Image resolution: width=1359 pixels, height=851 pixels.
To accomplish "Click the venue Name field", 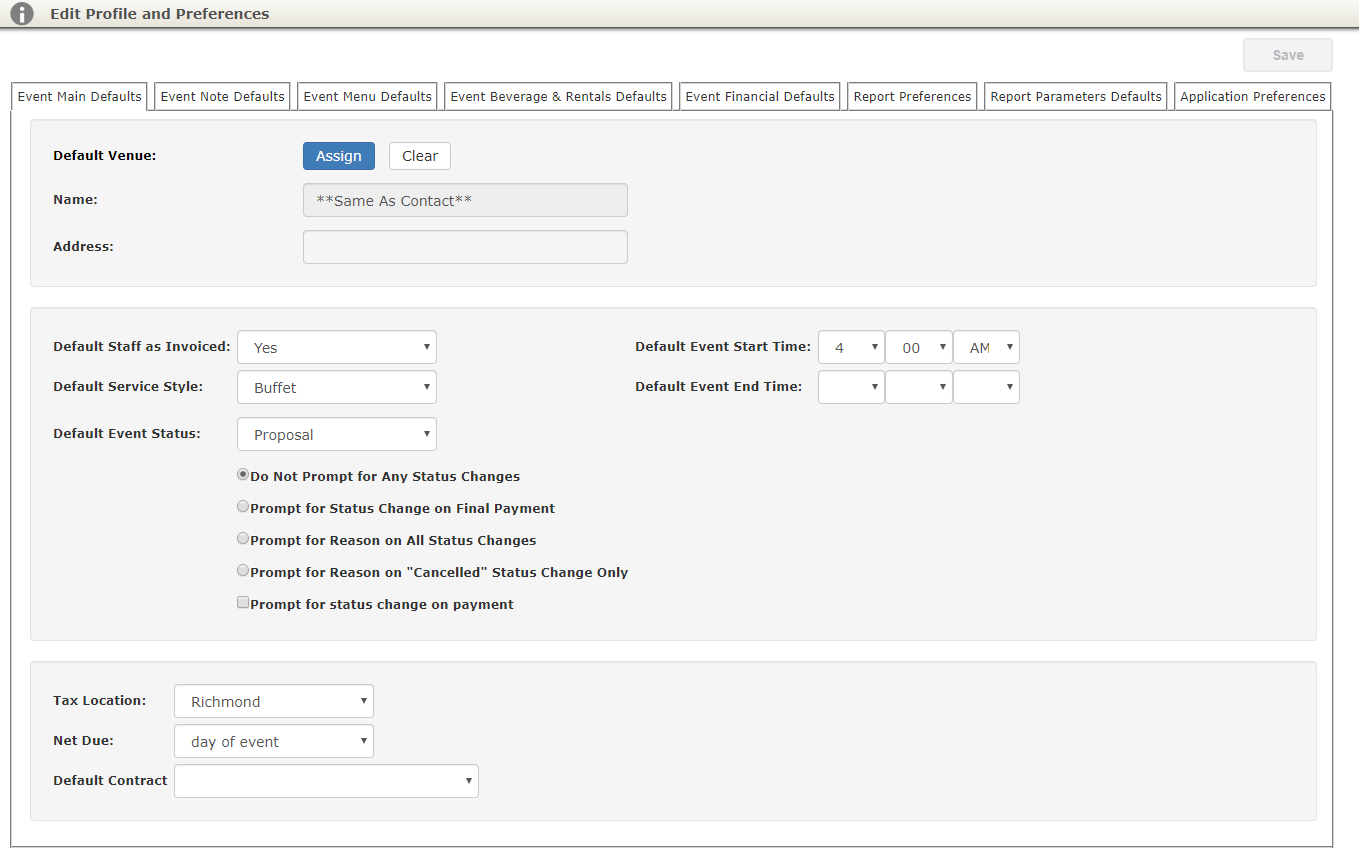I will tap(465, 200).
